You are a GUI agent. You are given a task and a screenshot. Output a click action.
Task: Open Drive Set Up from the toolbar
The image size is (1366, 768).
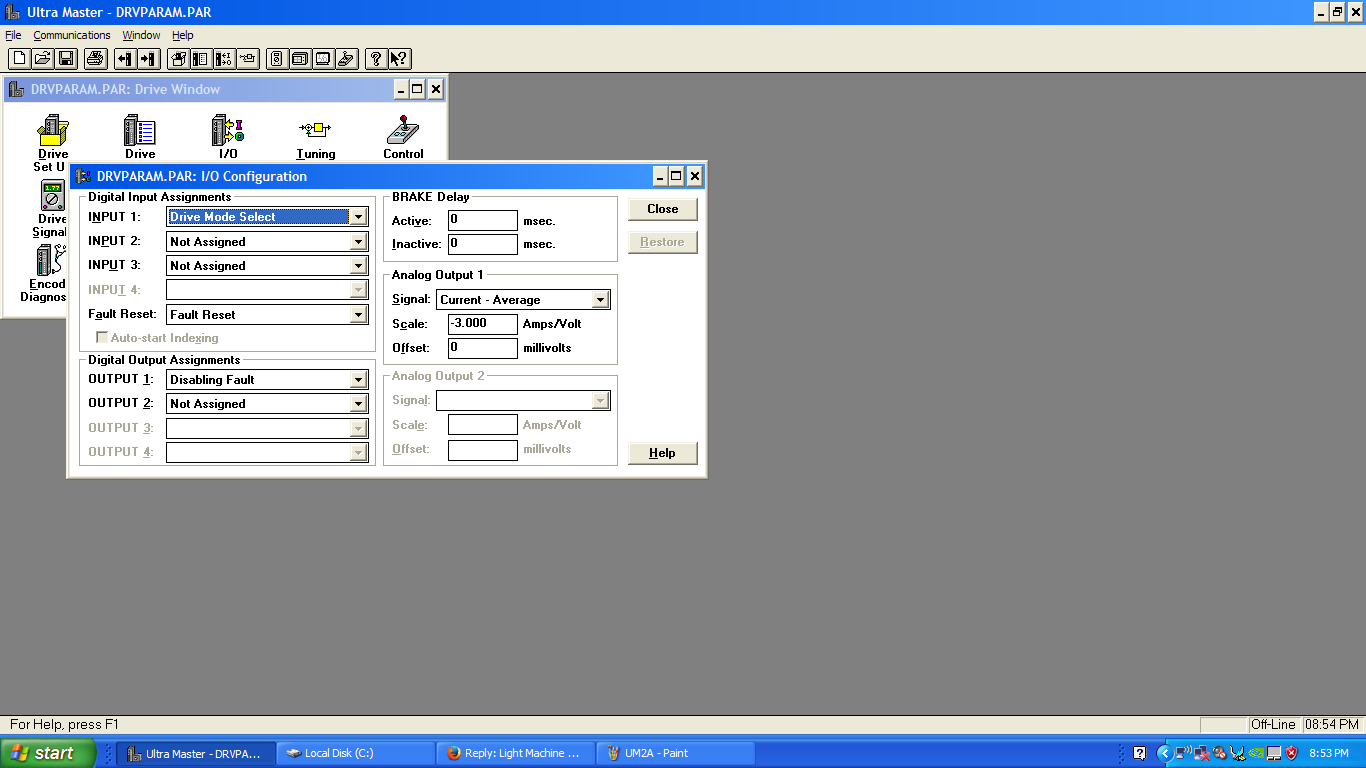coord(178,59)
